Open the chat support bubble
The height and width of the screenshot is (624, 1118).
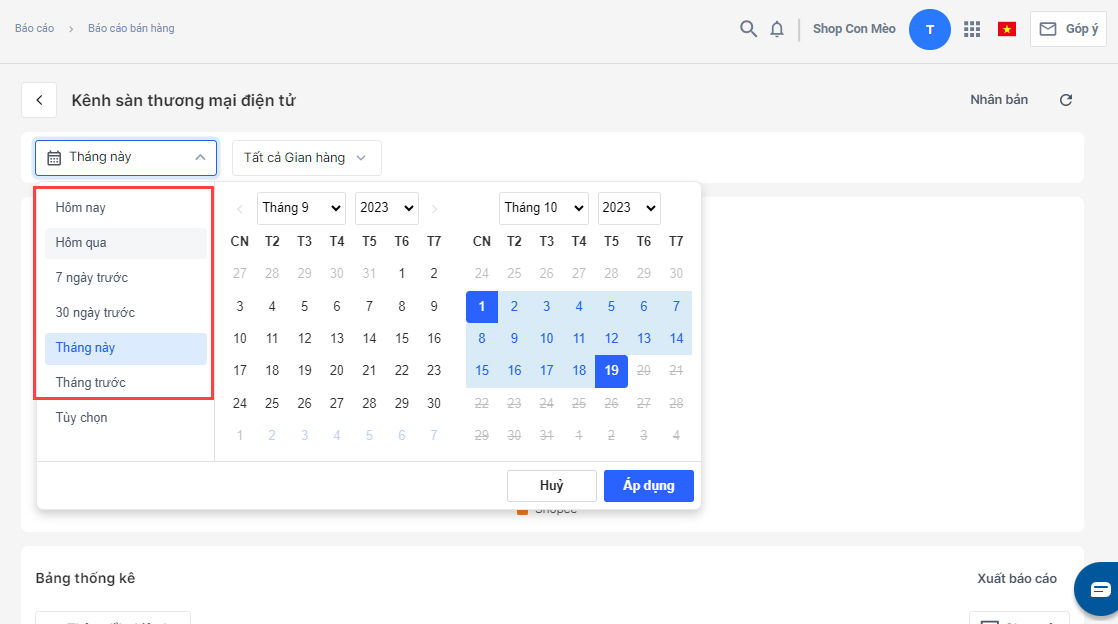[1100, 588]
